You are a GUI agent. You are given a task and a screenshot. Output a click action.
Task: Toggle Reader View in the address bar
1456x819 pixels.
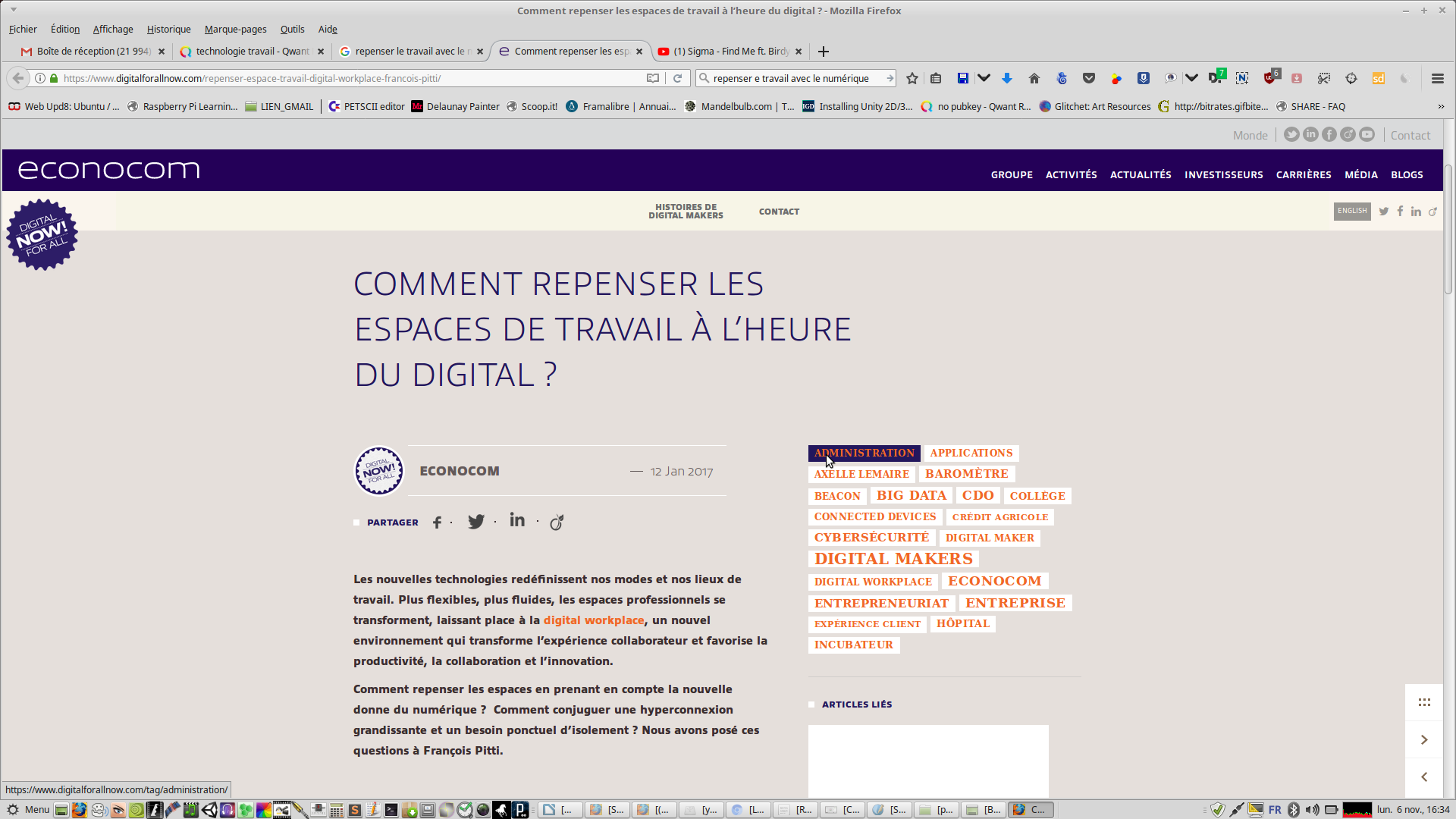pyautogui.click(x=652, y=78)
